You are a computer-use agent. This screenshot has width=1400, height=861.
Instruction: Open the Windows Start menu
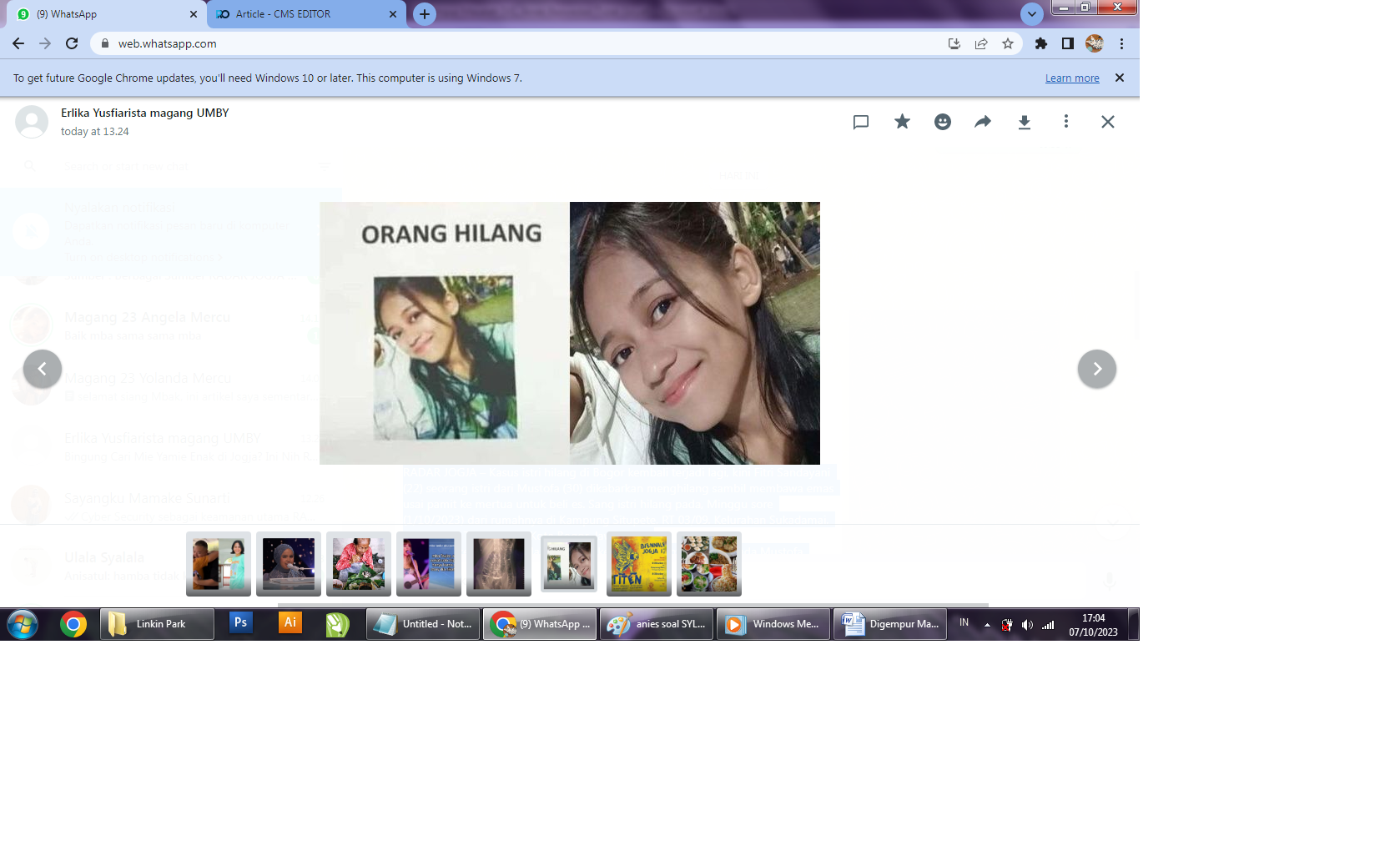pyautogui.click(x=23, y=624)
